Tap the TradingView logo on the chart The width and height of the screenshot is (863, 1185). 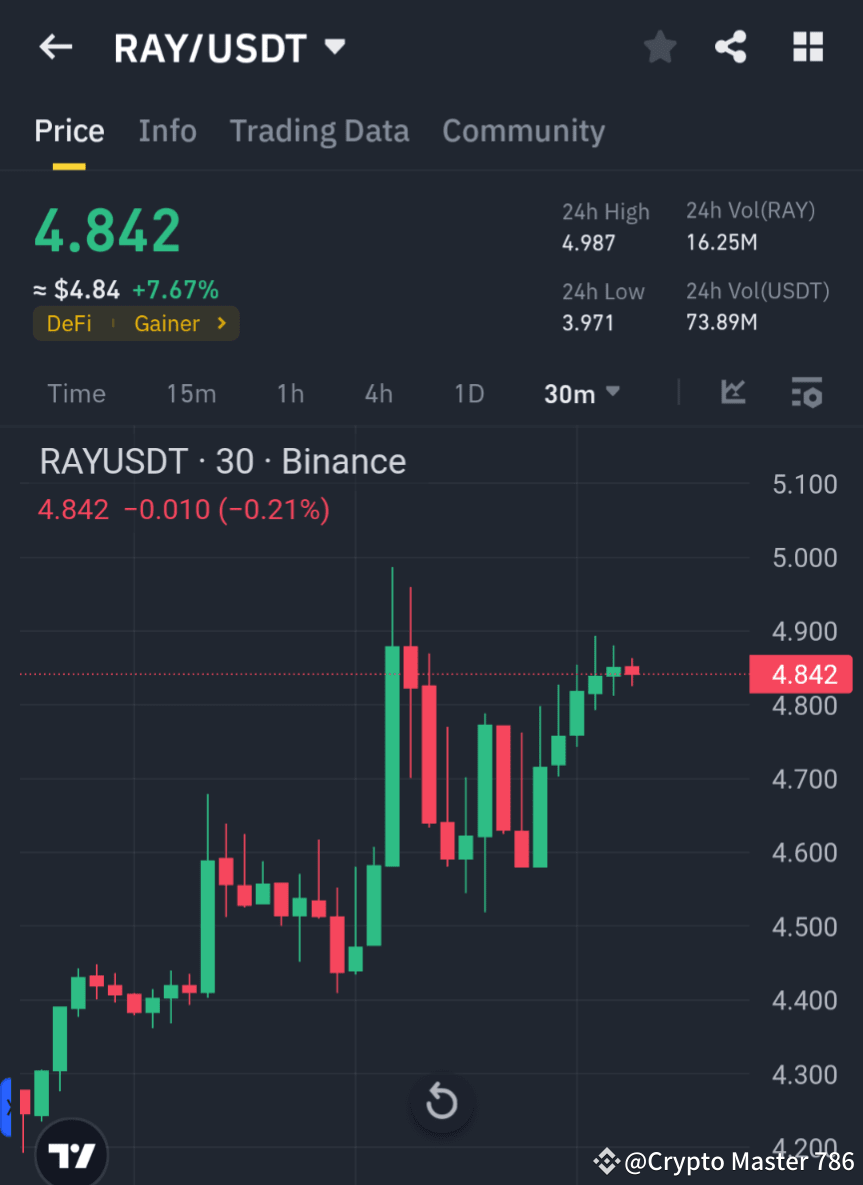click(x=70, y=1152)
